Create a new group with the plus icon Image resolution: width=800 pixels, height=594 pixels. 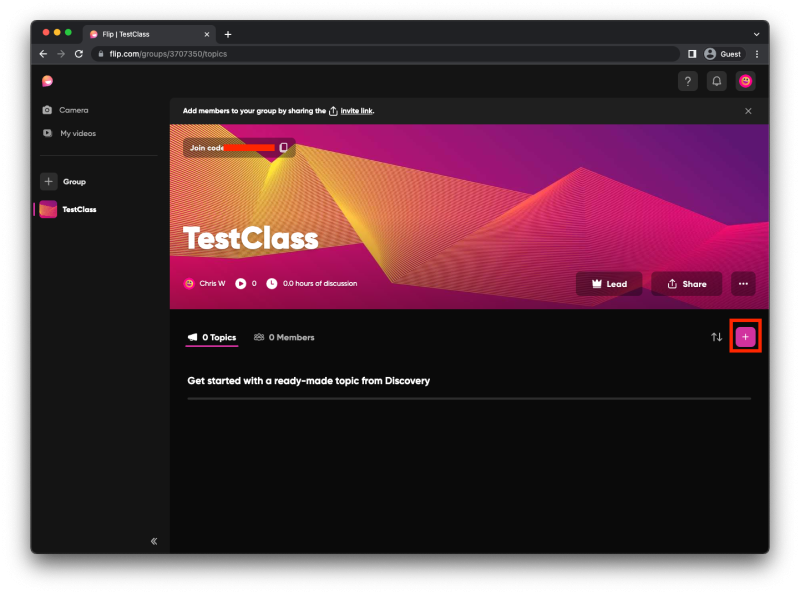48,181
